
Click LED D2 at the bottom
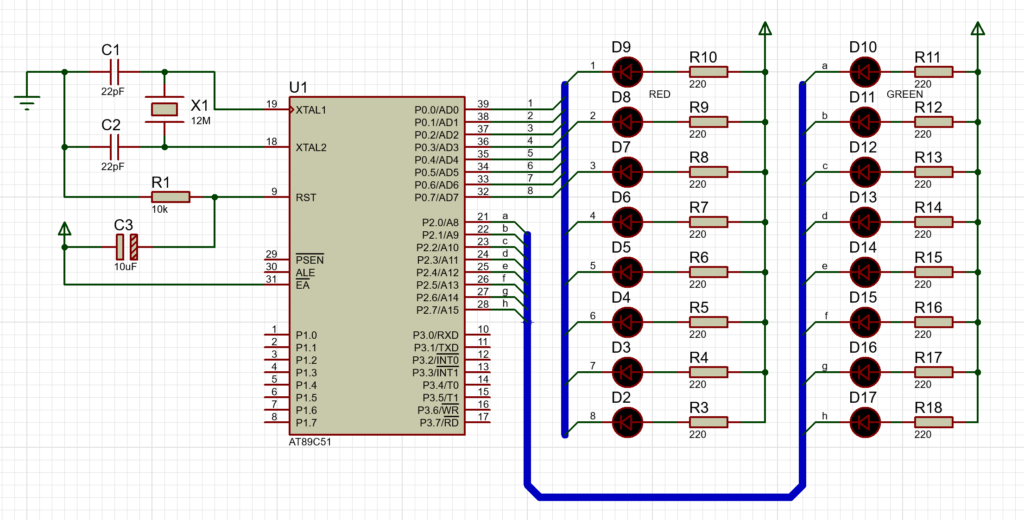click(x=627, y=421)
